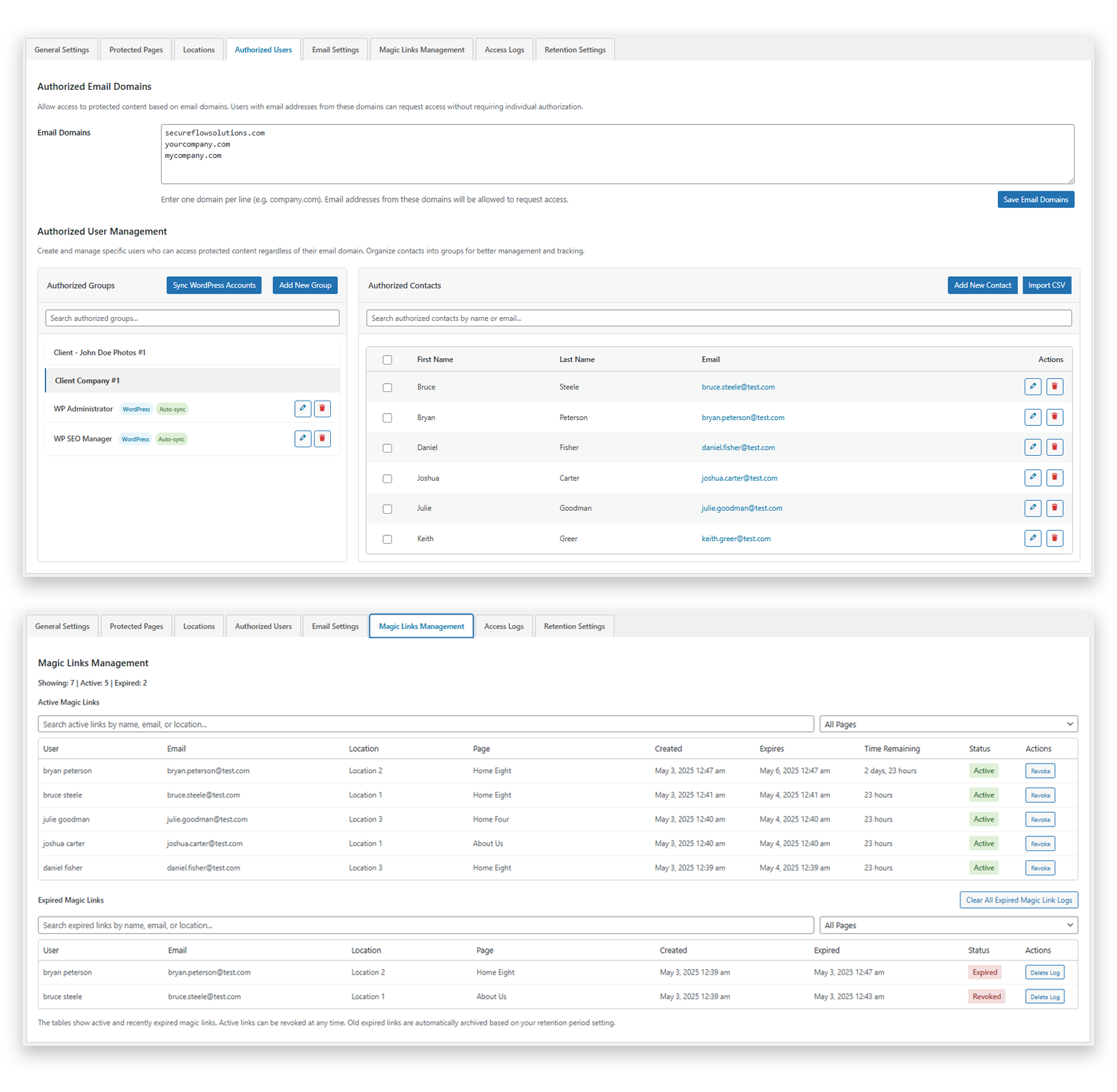
Task: Click Sync WordPress Accounts
Action: [214, 285]
